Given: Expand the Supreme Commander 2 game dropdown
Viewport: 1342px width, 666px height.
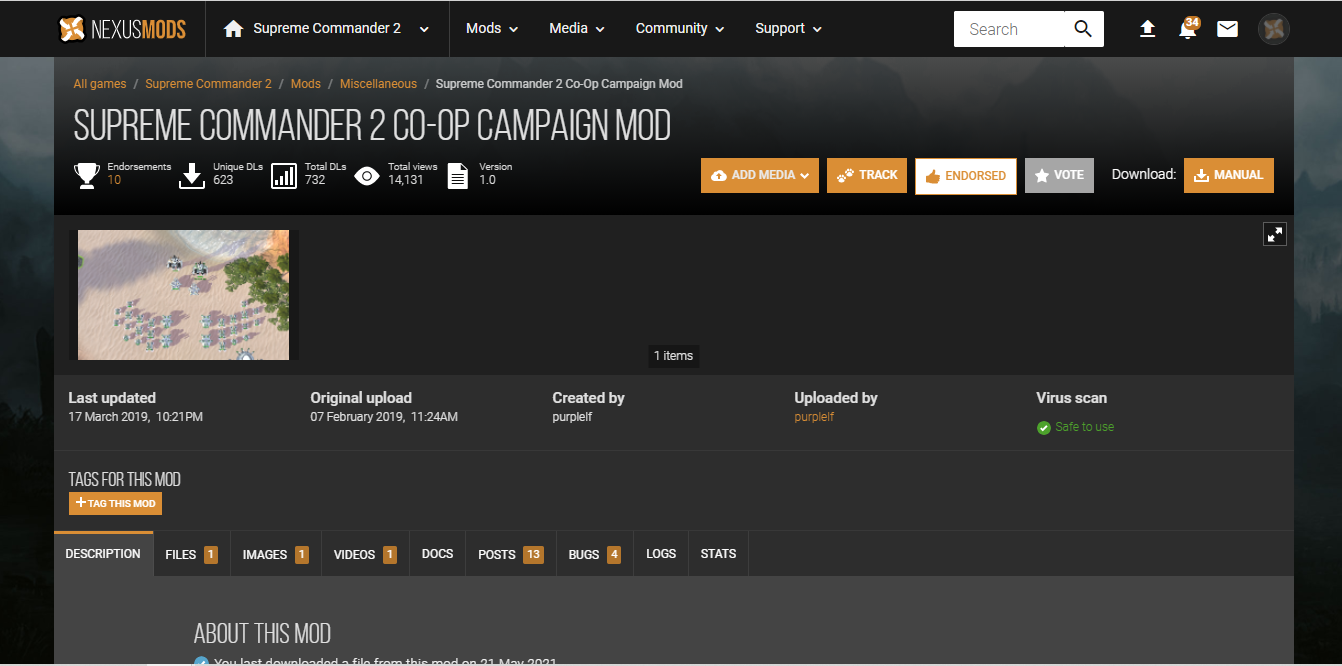Looking at the screenshot, I should [424, 29].
